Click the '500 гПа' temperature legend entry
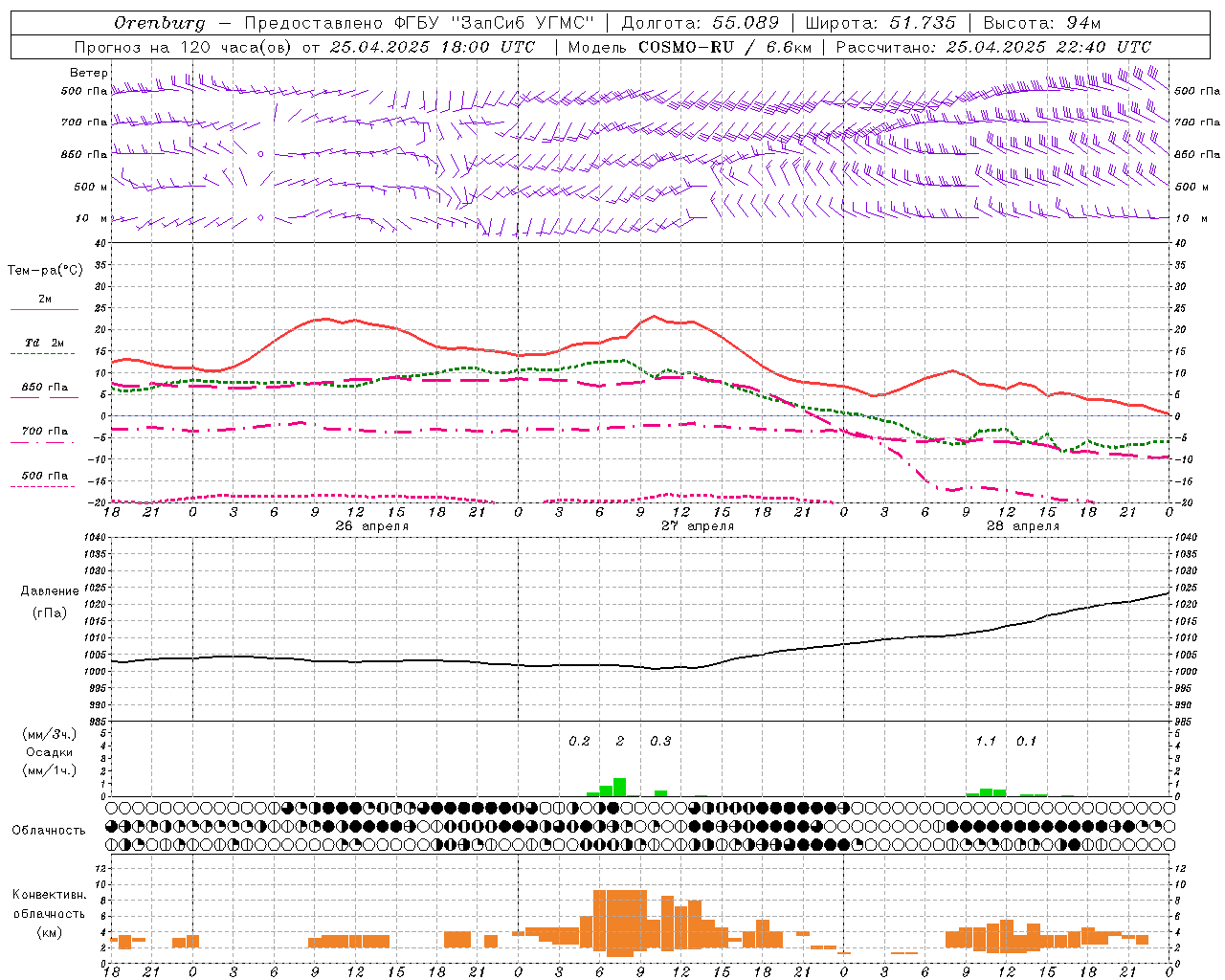This screenshot has height=980, width=1225. [x=44, y=476]
